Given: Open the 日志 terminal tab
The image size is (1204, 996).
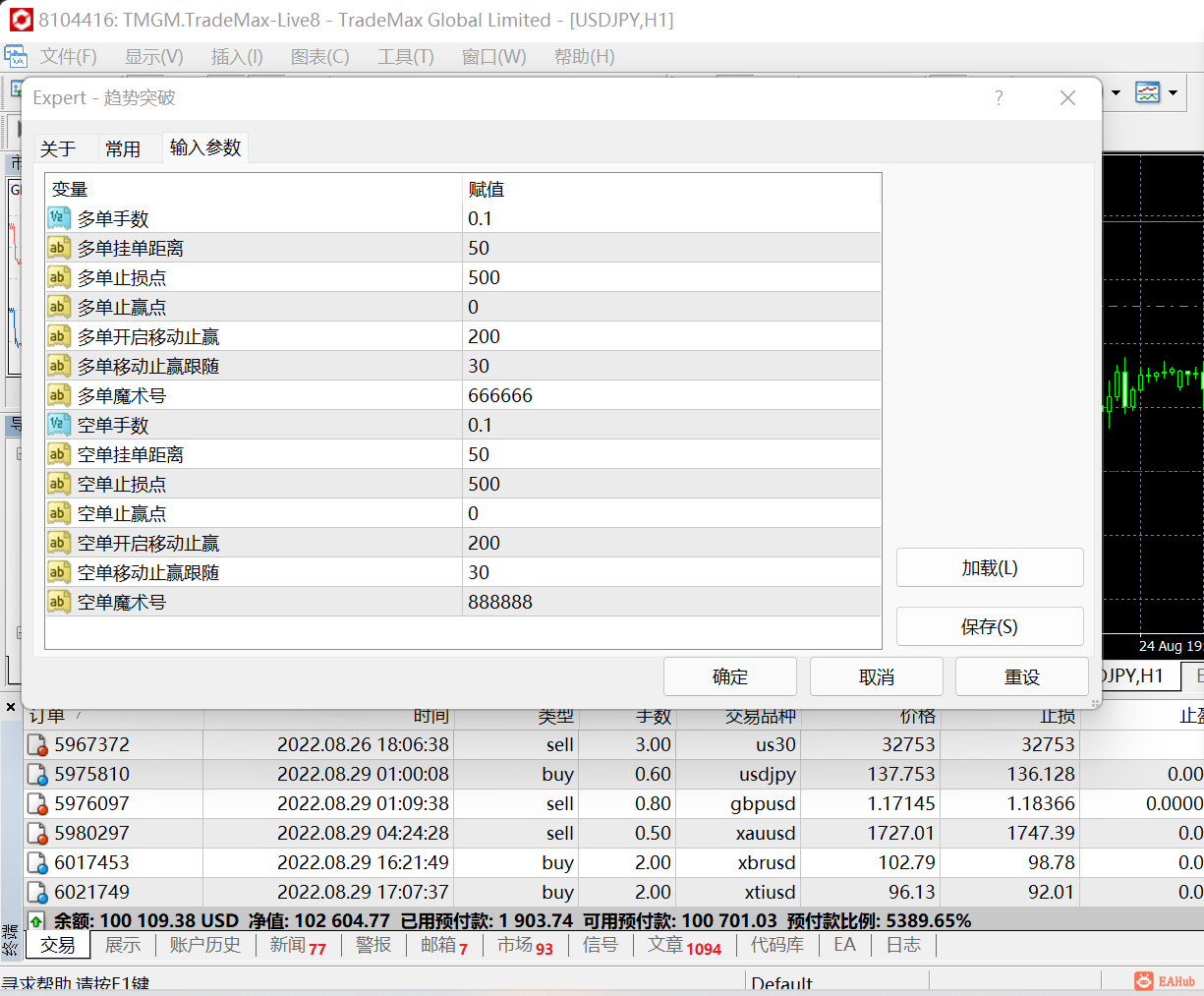Looking at the screenshot, I should coord(904,945).
